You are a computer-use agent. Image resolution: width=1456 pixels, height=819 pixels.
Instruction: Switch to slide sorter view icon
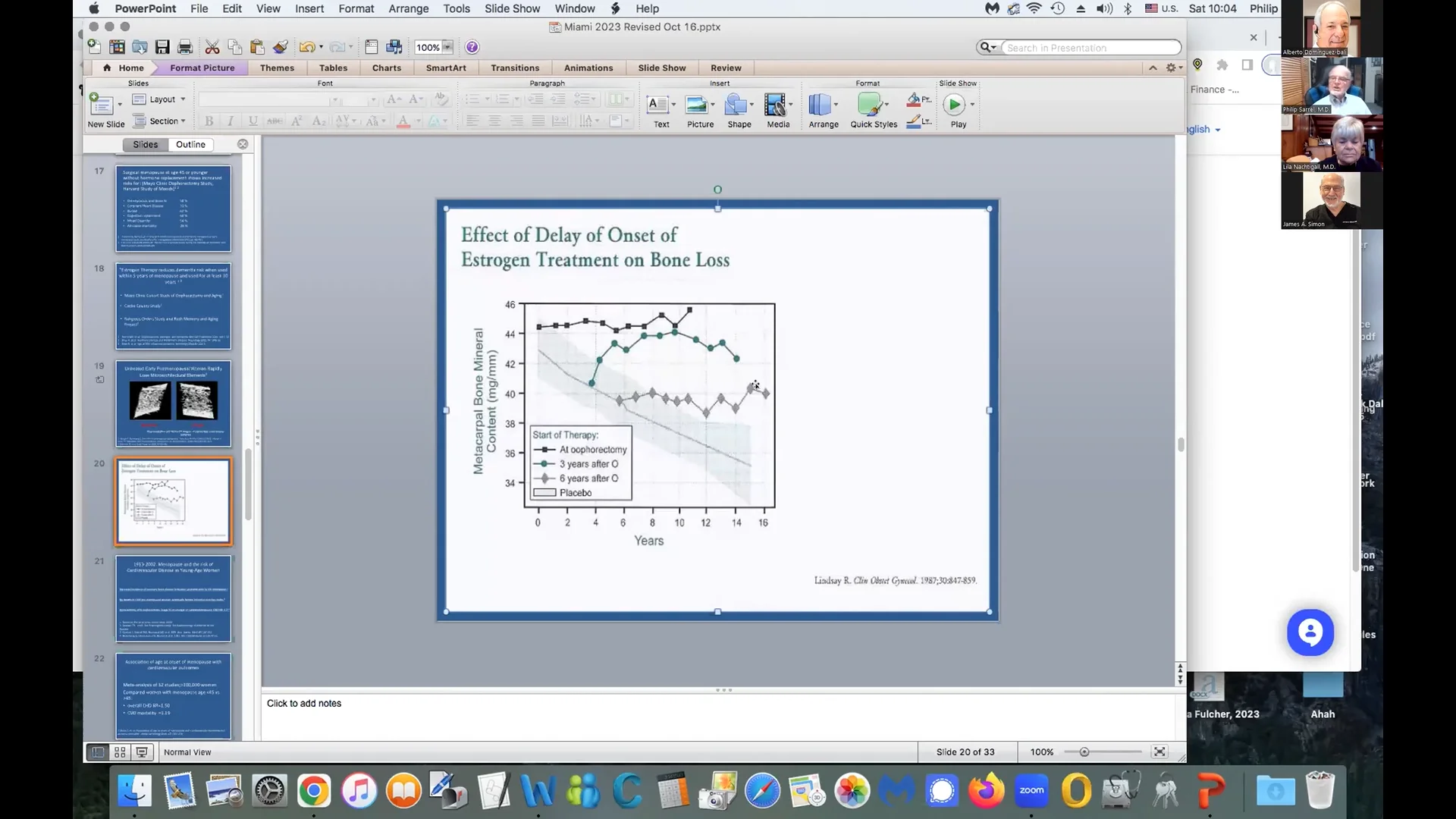(120, 752)
